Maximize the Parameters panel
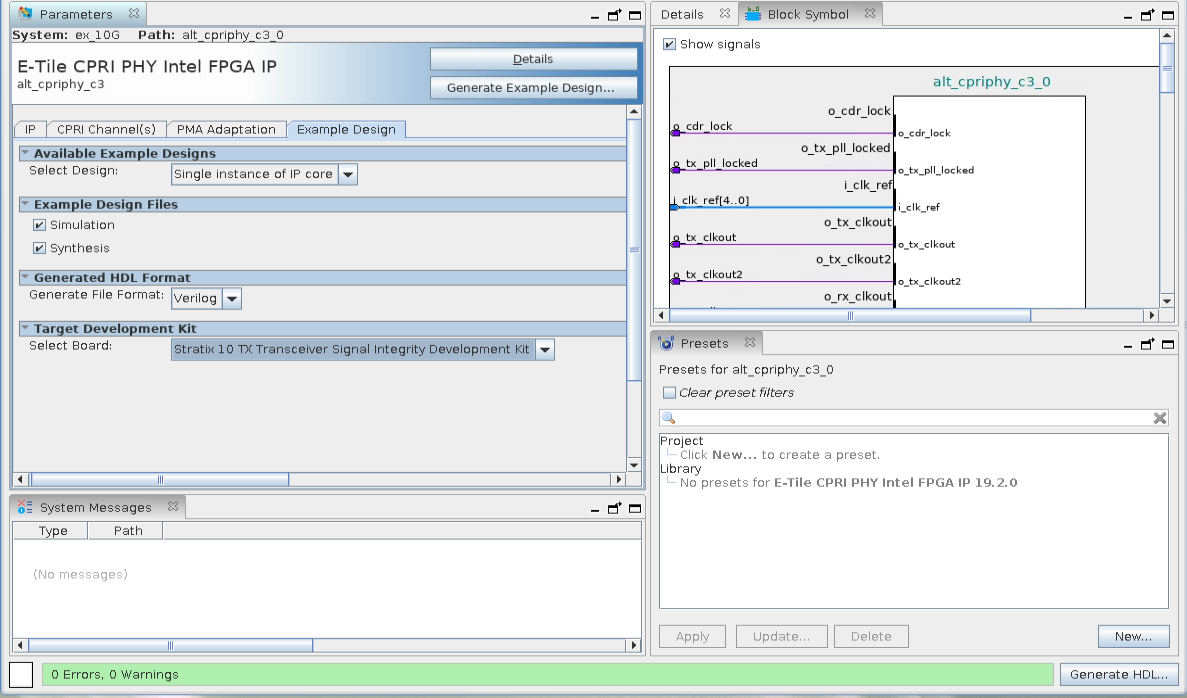This screenshot has height=698, width=1187. point(635,14)
